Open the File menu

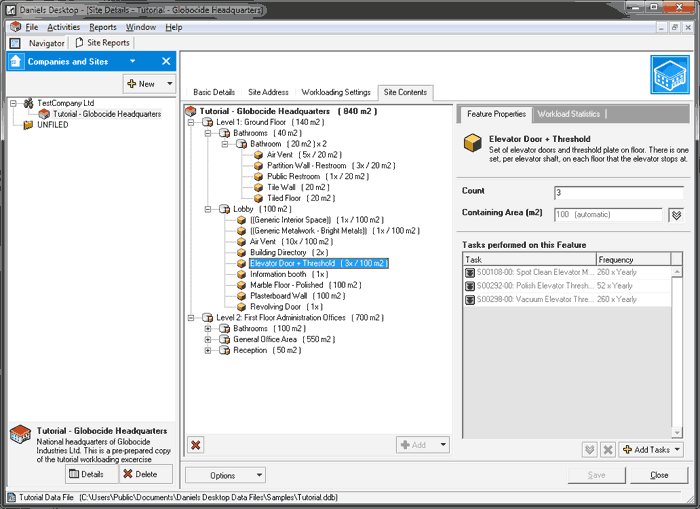click(x=31, y=27)
